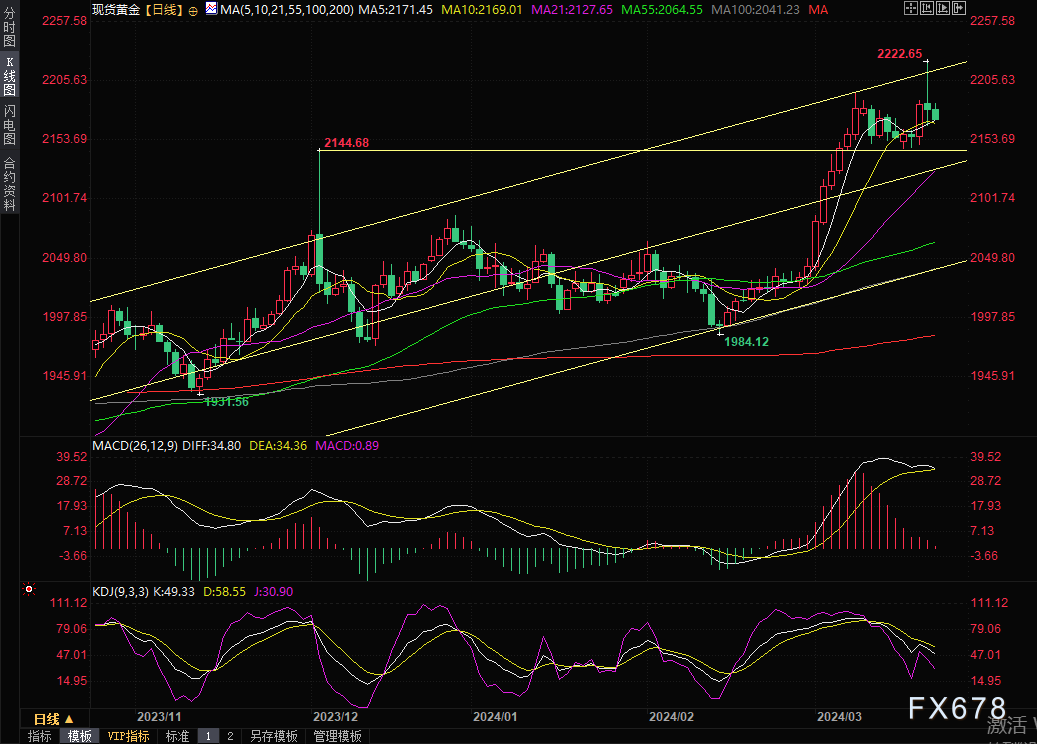Open 闪电图 view in sidebar
Viewport: 1037px width, 744px height.
pos(9,124)
